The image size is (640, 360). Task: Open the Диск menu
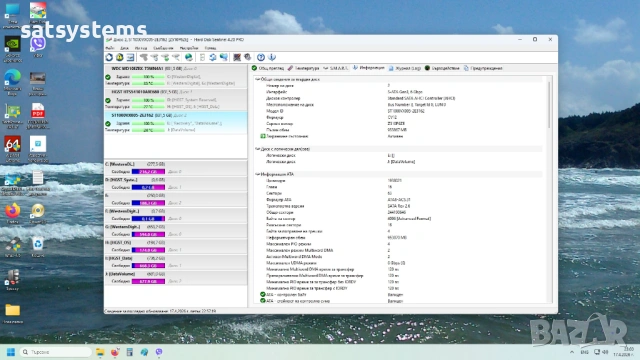coord(124,48)
